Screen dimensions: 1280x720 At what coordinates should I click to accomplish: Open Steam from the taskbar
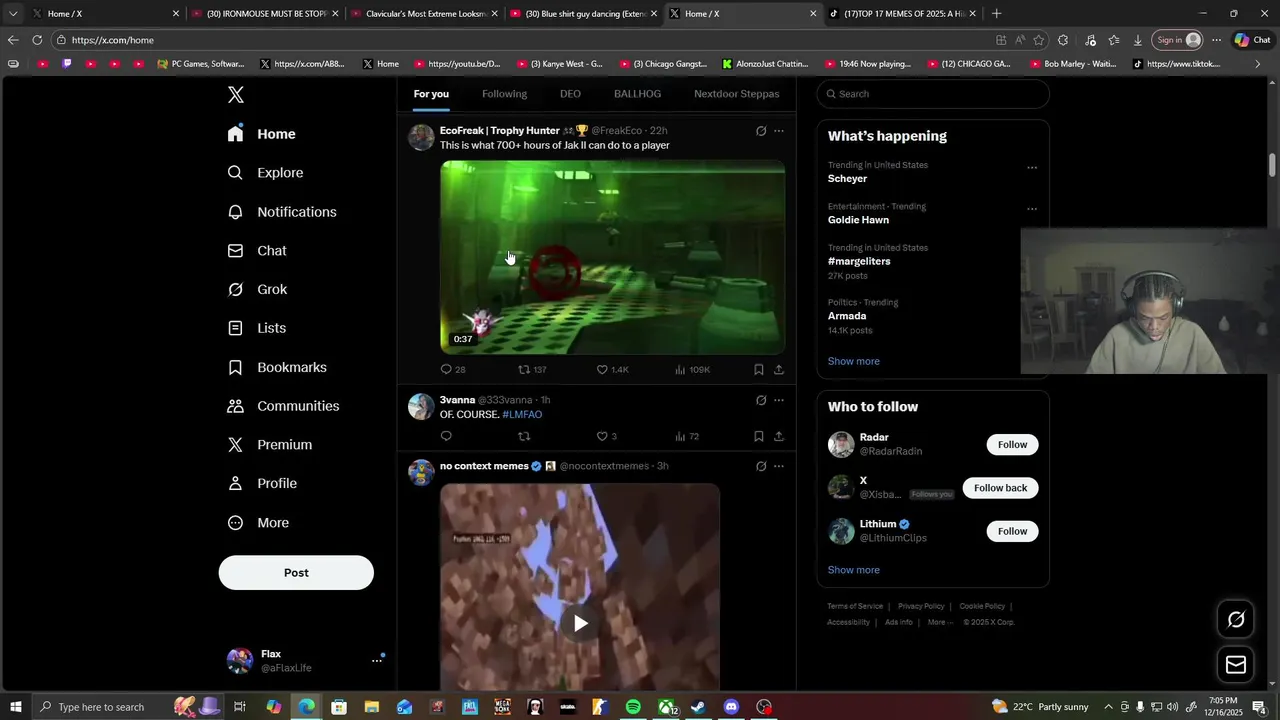698,707
